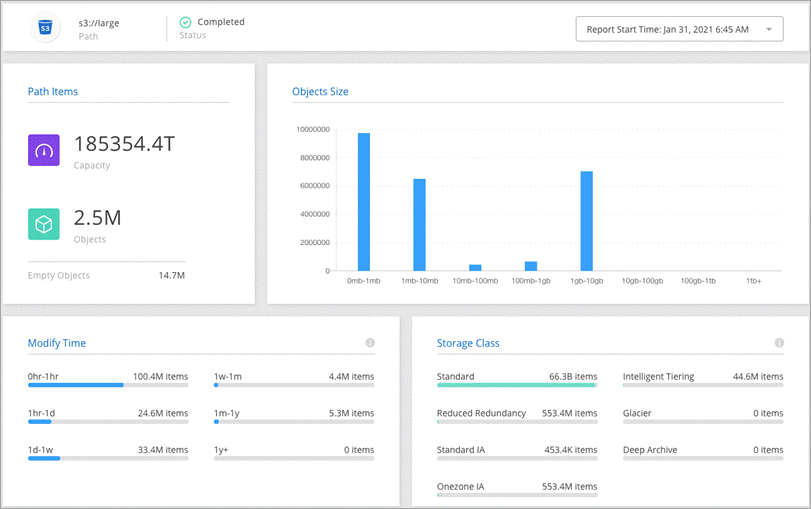Click the S3 bucket icon
The image size is (811, 509).
click(45, 28)
